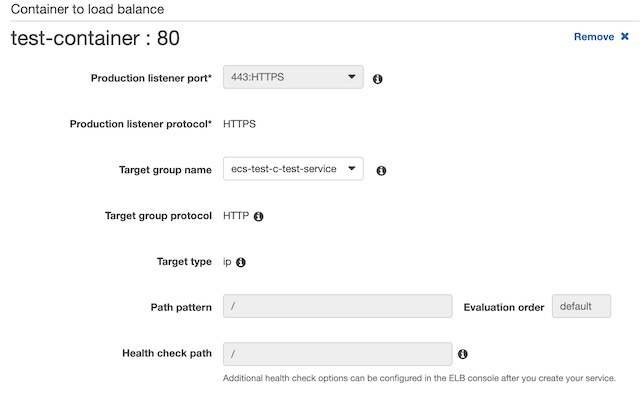
Task: Click the X icon beside Remove
Action: (625, 37)
